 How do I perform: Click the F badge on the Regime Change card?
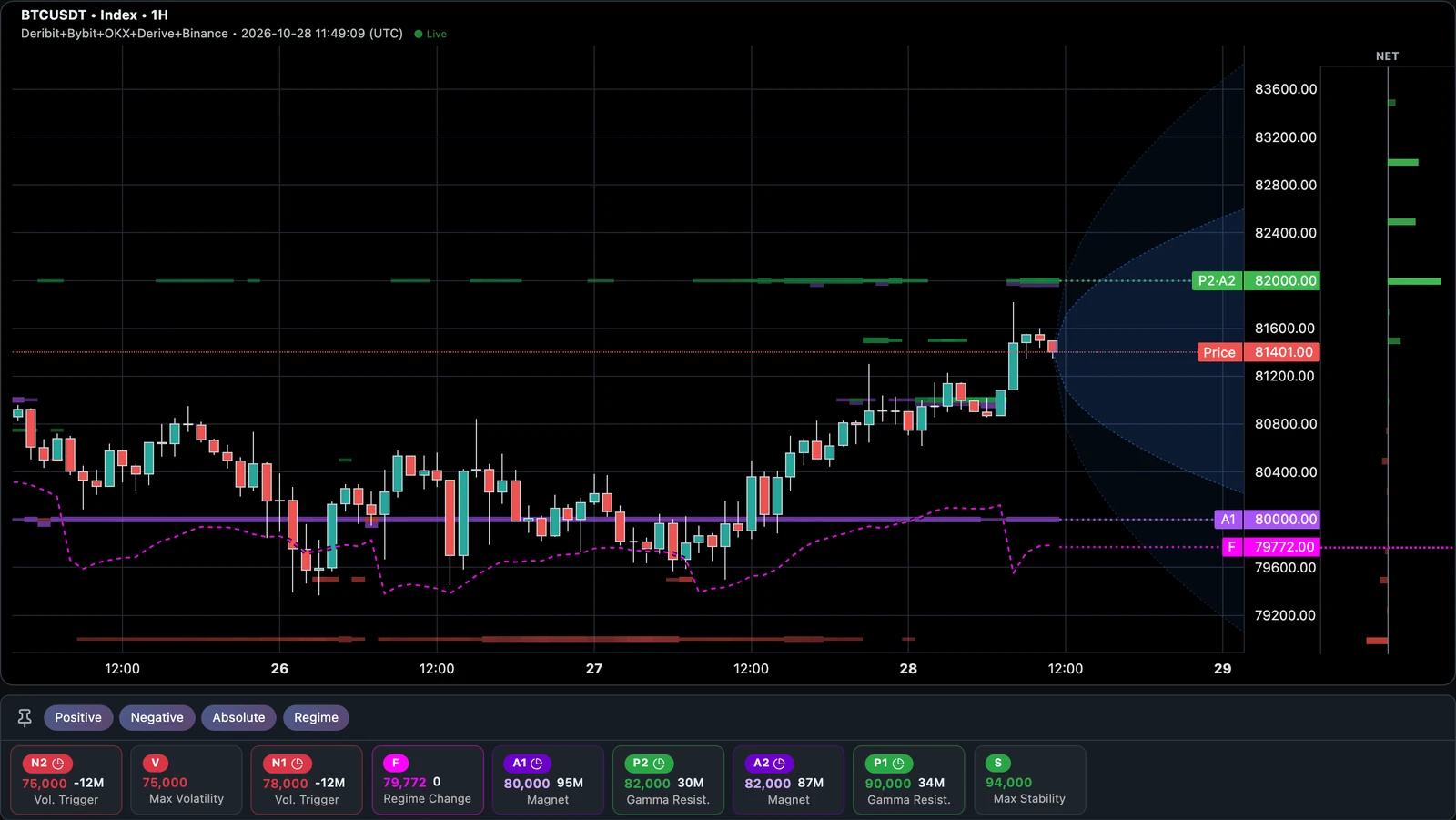(x=396, y=763)
